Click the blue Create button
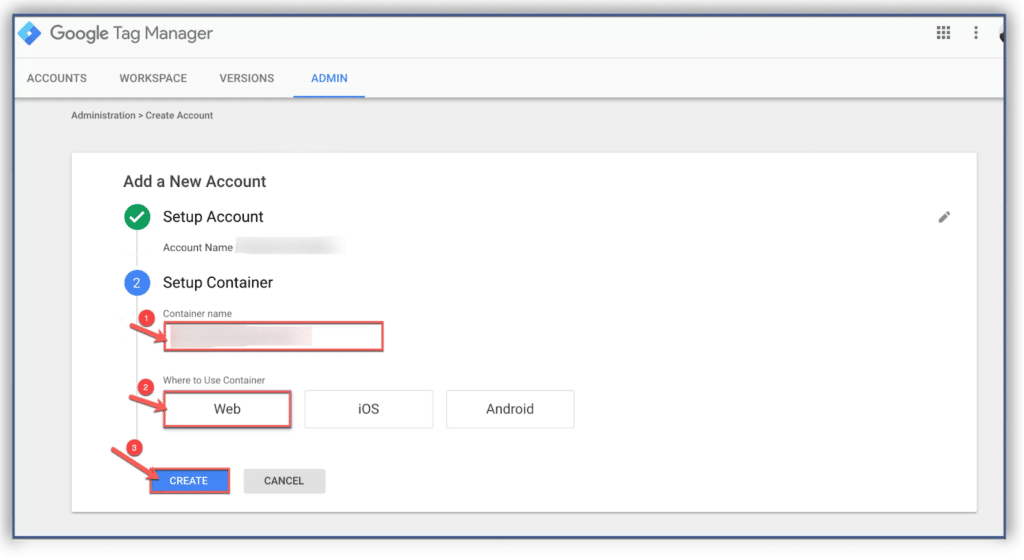 point(189,481)
